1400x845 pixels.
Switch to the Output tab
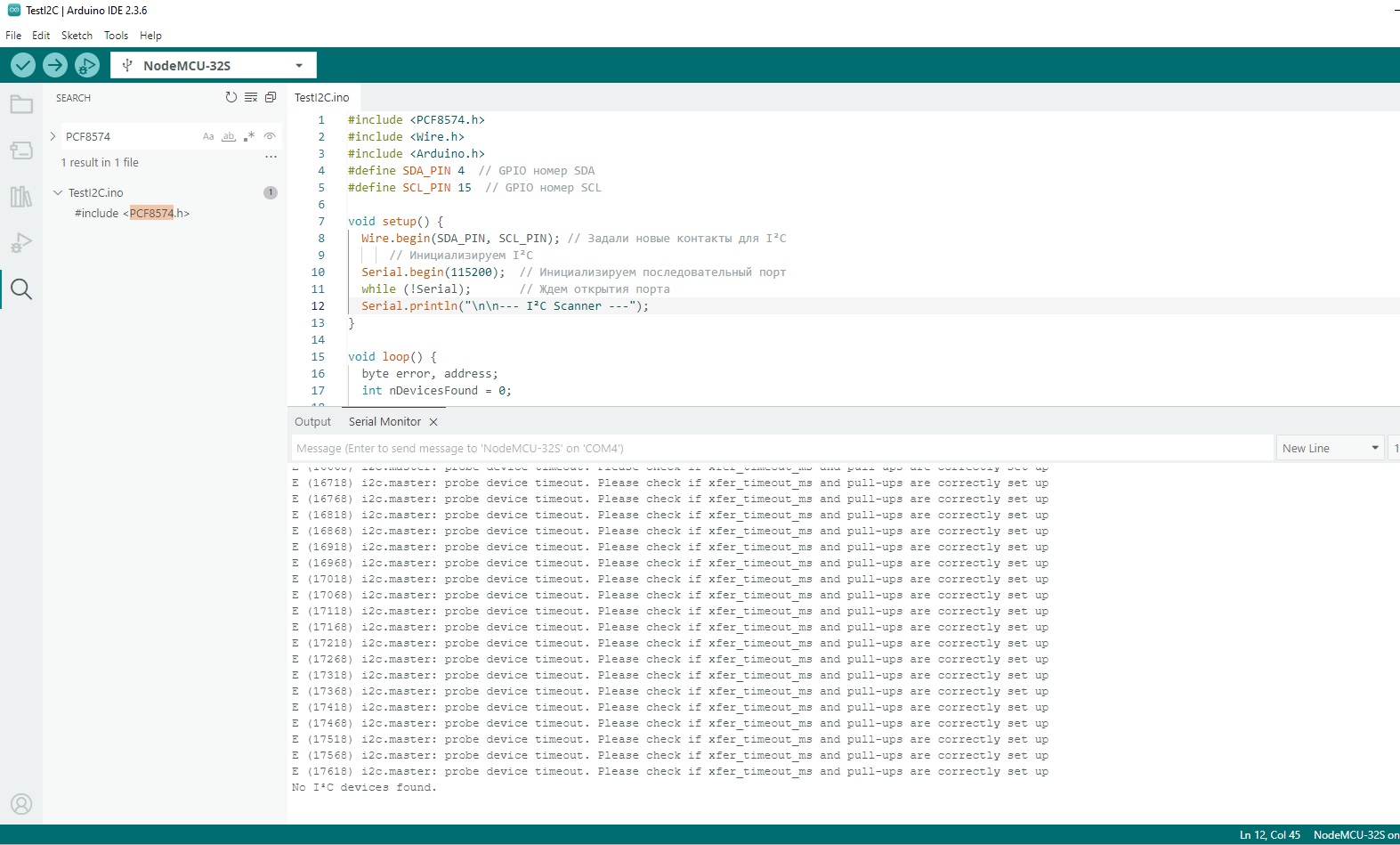click(312, 422)
